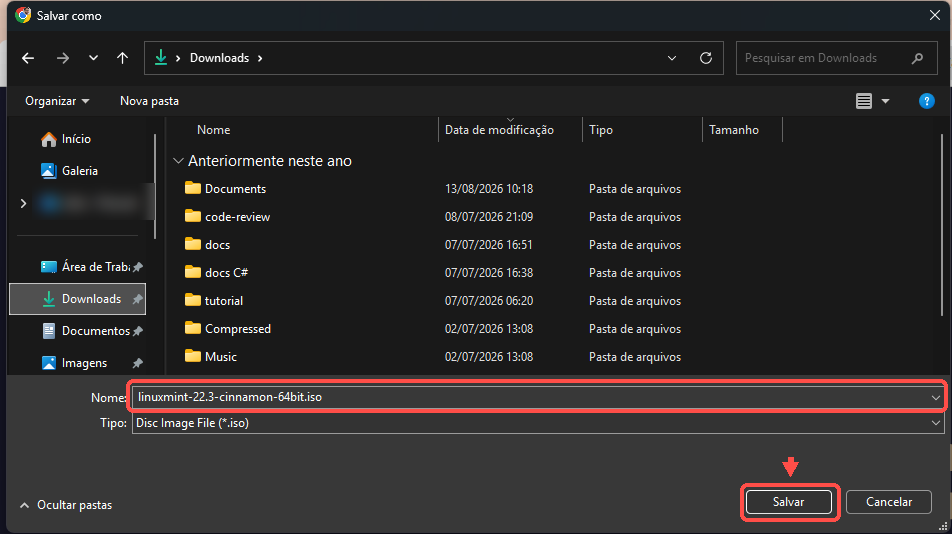Image resolution: width=952 pixels, height=534 pixels.
Task: Click the sidebar vertical scrollbar
Action: pos(155,186)
